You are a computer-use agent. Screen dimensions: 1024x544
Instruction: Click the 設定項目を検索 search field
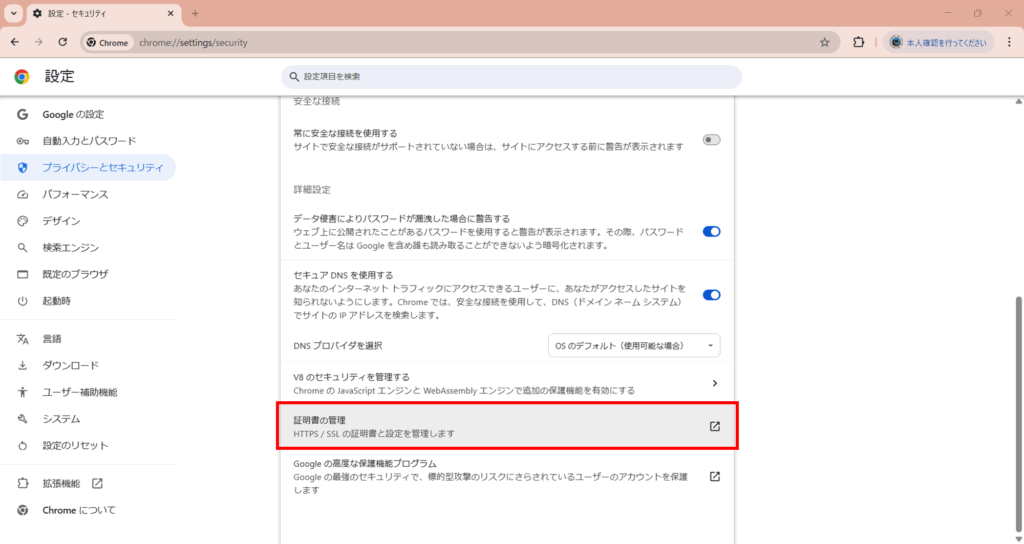coord(511,76)
